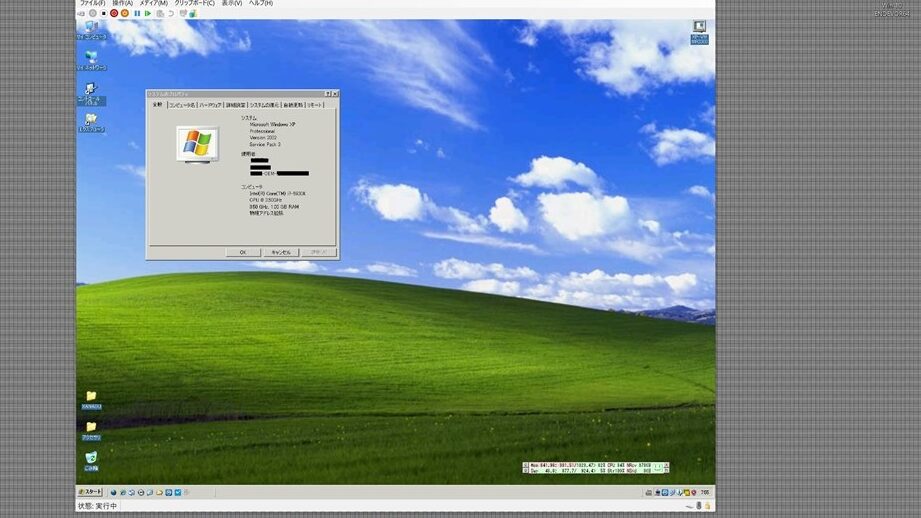This screenshot has height=518, width=921.
Task: Click the grey Start VM toolbar icon
Action: [93, 14]
